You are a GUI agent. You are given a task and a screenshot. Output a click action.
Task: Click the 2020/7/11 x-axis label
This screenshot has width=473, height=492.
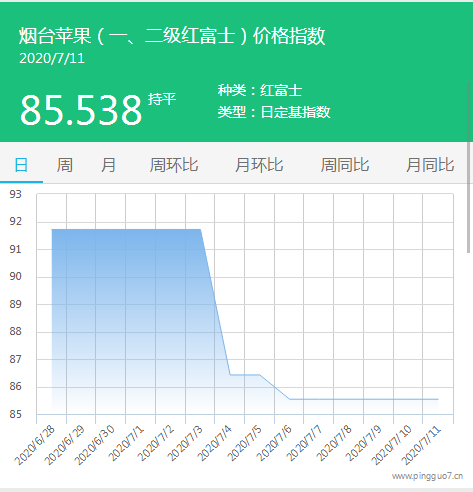coord(421,445)
